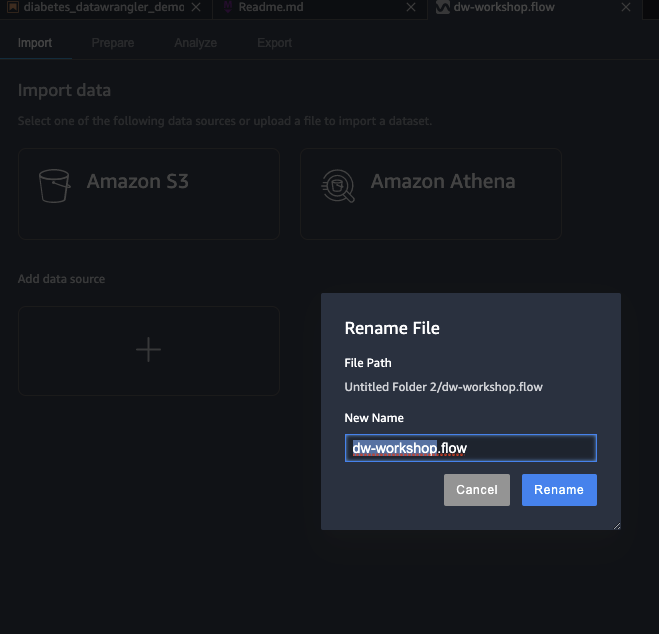Image resolution: width=659 pixels, height=634 pixels.
Task: Click the Import data heading
Action: pos(64,90)
